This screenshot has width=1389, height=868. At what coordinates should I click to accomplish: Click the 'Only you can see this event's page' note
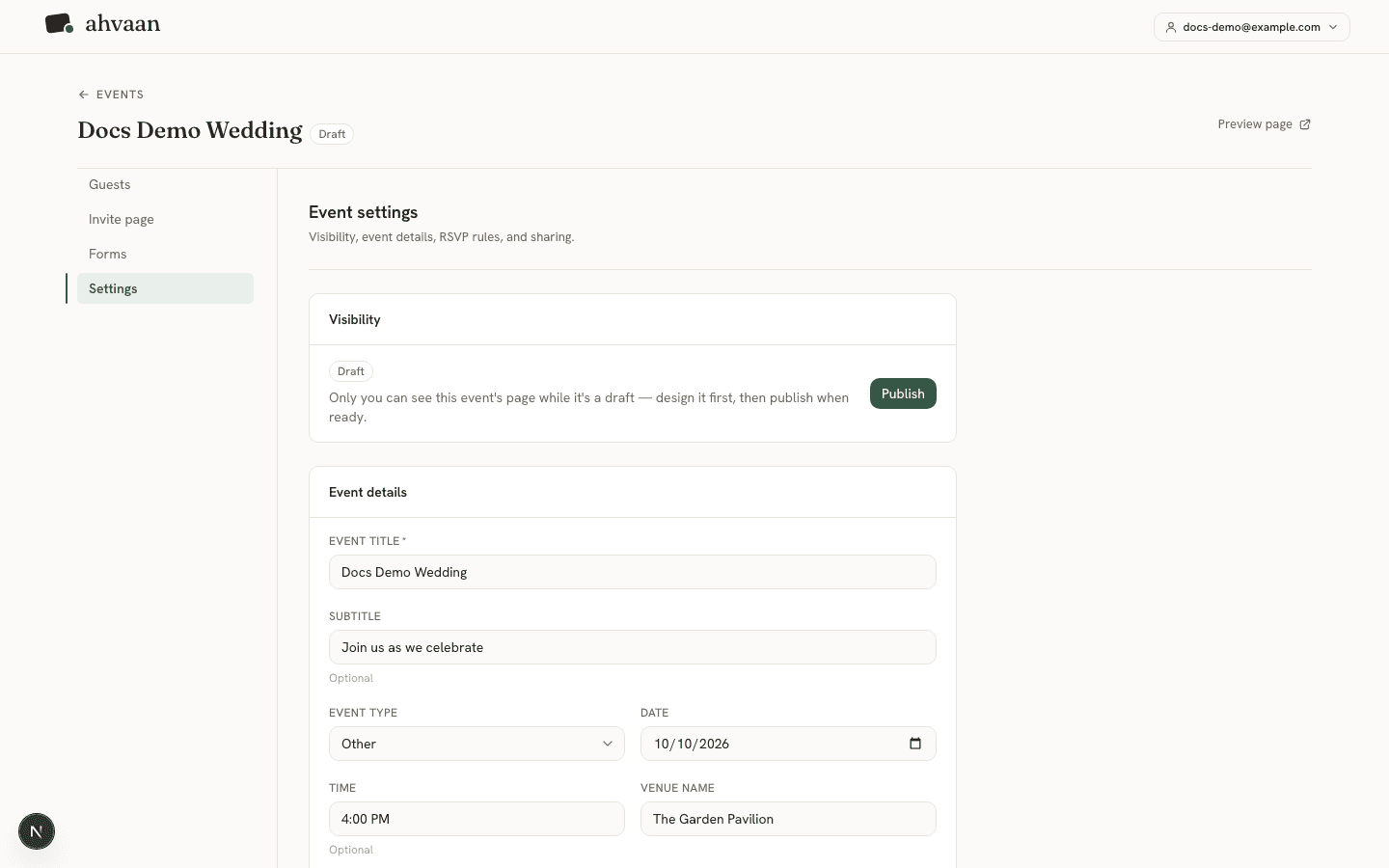click(x=589, y=407)
